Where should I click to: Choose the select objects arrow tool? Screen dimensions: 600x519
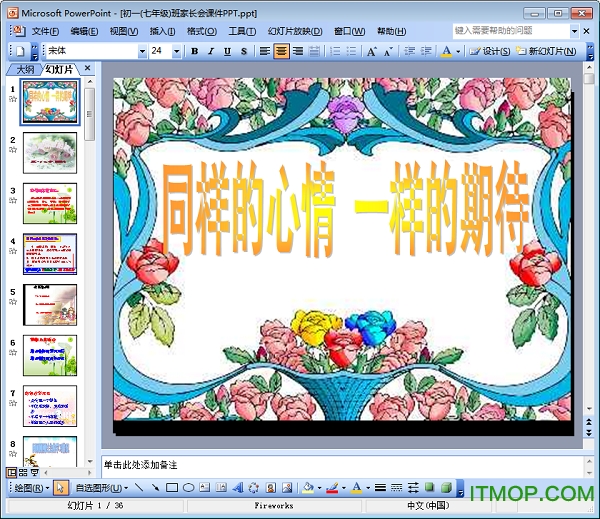[x=61, y=488]
